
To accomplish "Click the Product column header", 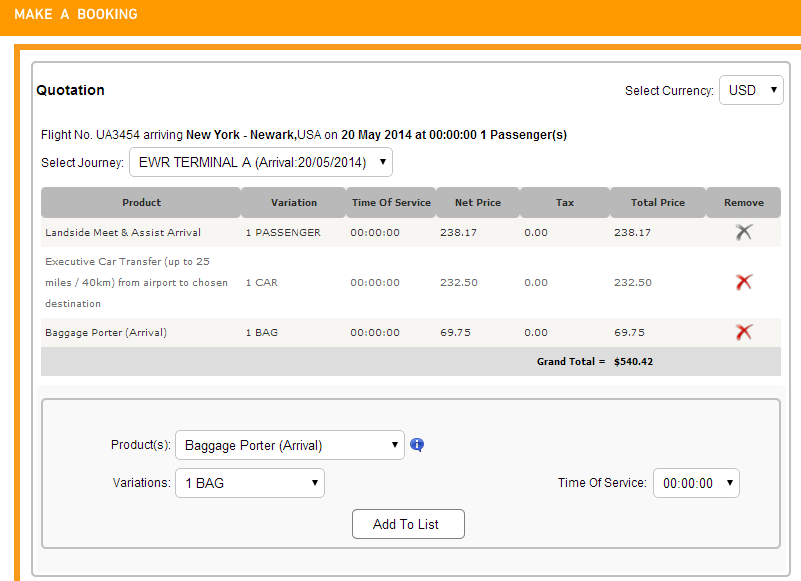I will [x=141, y=202].
